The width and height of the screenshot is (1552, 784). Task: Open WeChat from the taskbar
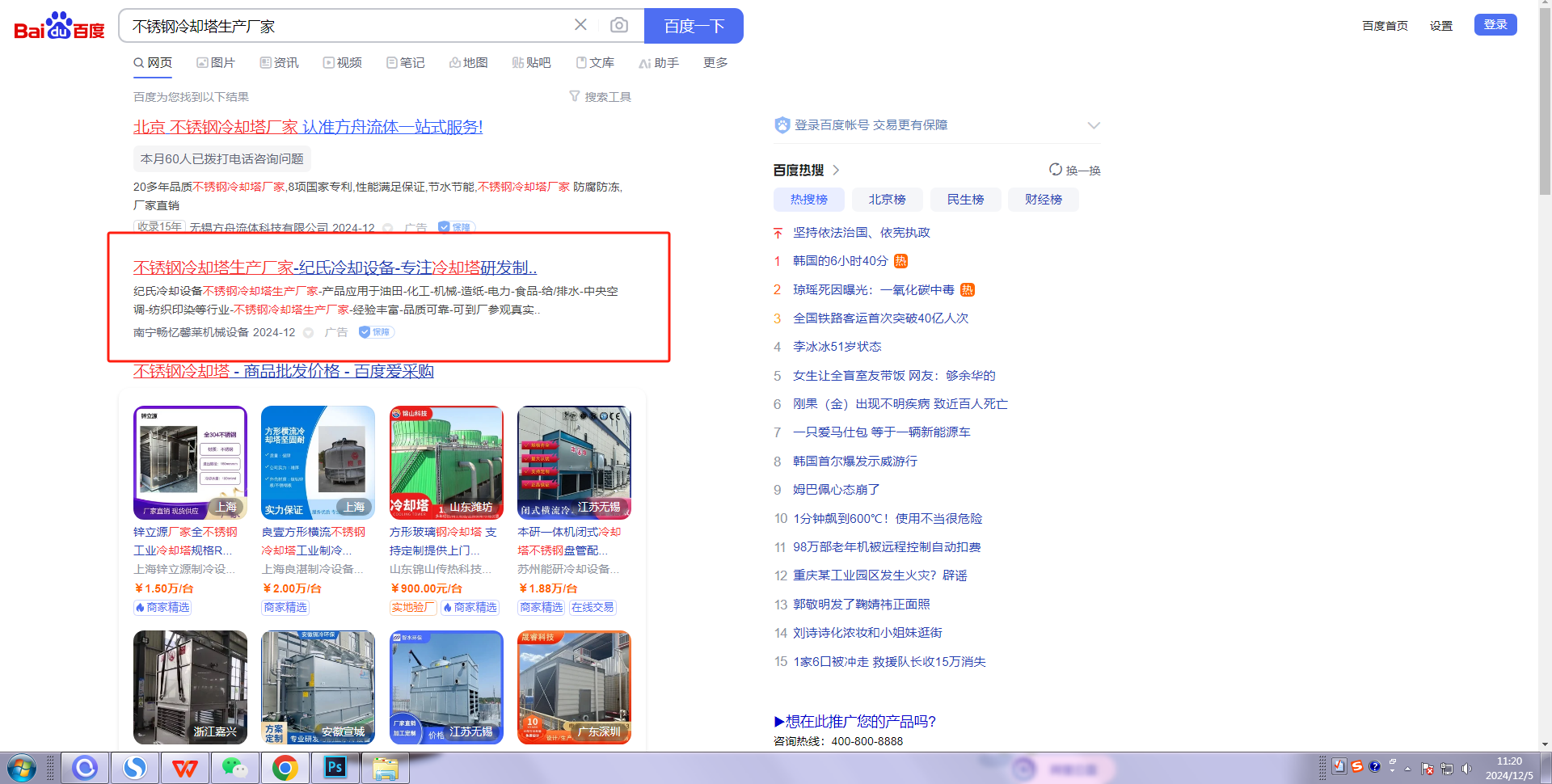(234, 768)
